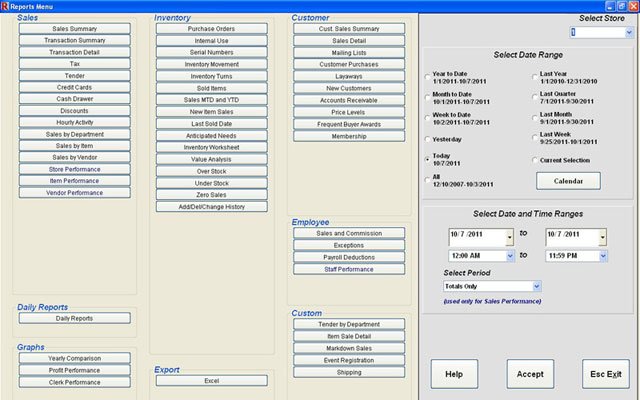
Task: Click the Calendar button
Action: pyautogui.click(x=567, y=181)
